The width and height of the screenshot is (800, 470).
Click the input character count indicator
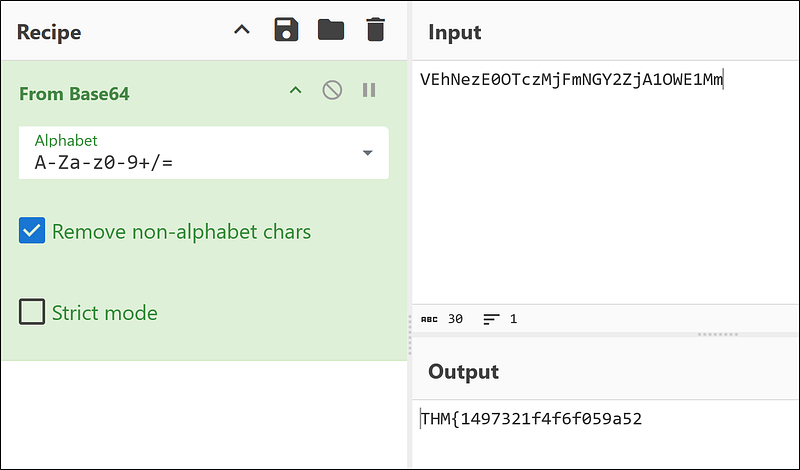(x=442, y=319)
